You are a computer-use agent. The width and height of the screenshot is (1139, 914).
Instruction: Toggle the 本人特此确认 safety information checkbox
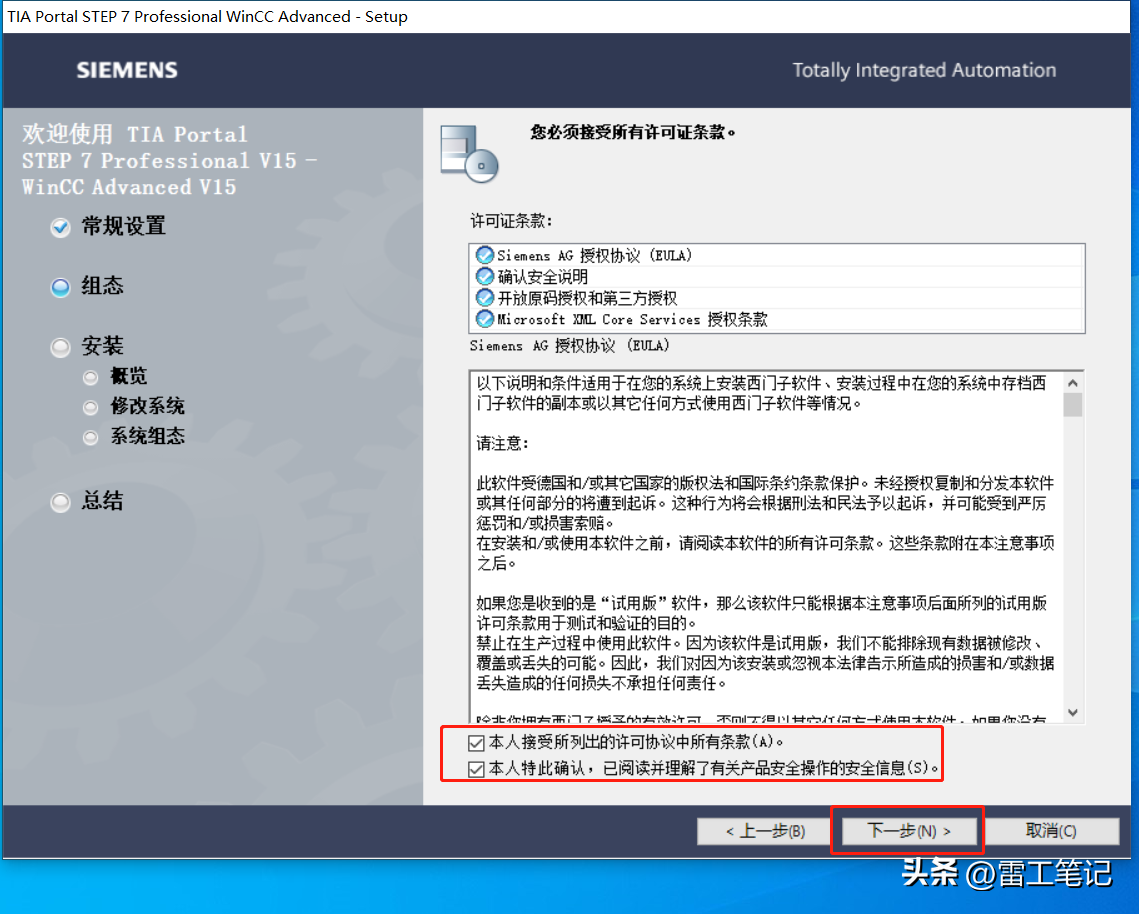pyautogui.click(x=476, y=769)
